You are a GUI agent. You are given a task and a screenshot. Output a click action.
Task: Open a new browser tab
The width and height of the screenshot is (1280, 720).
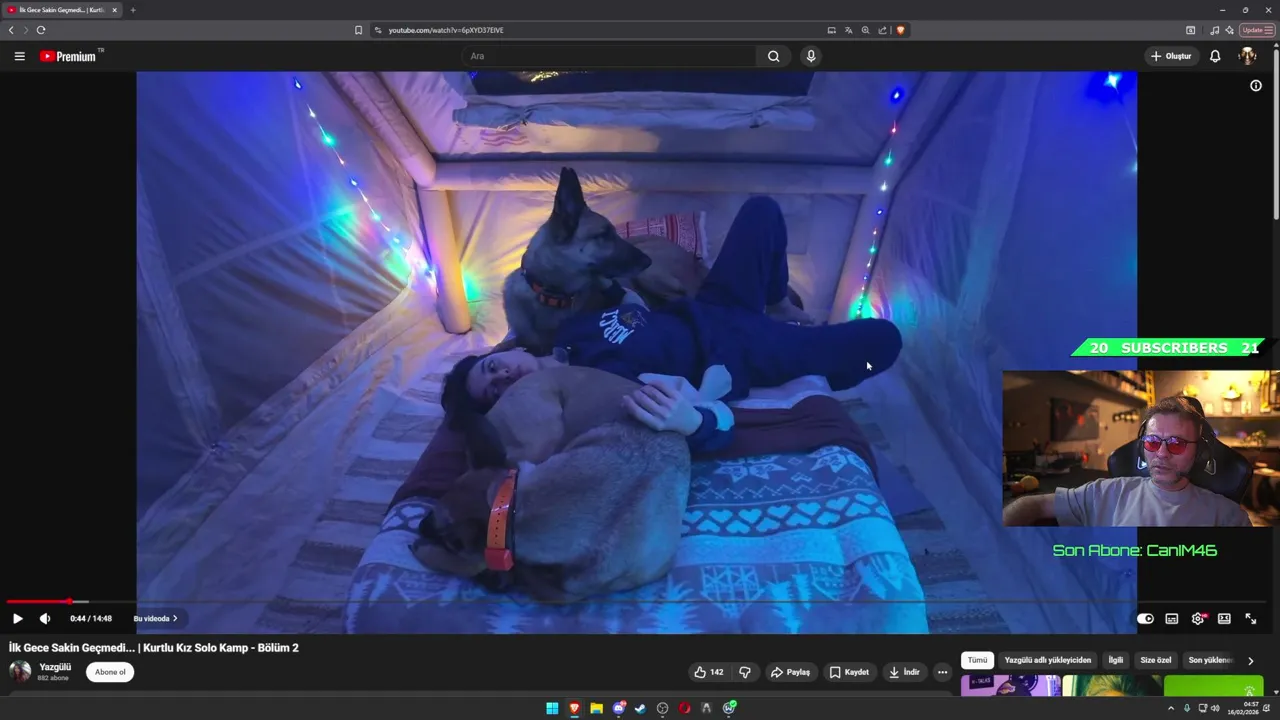click(132, 10)
